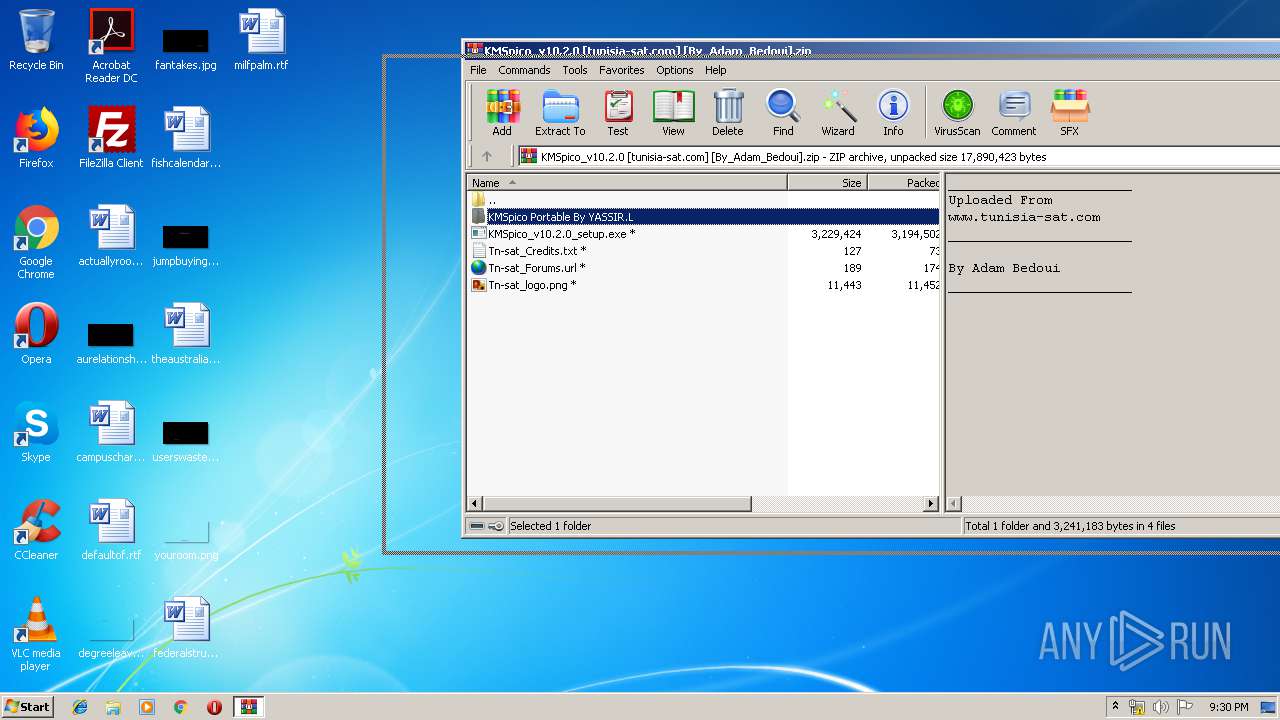This screenshot has width=1280, height=720.
Task: Select campuschar document on desktop
Action: tap(111, 432)
